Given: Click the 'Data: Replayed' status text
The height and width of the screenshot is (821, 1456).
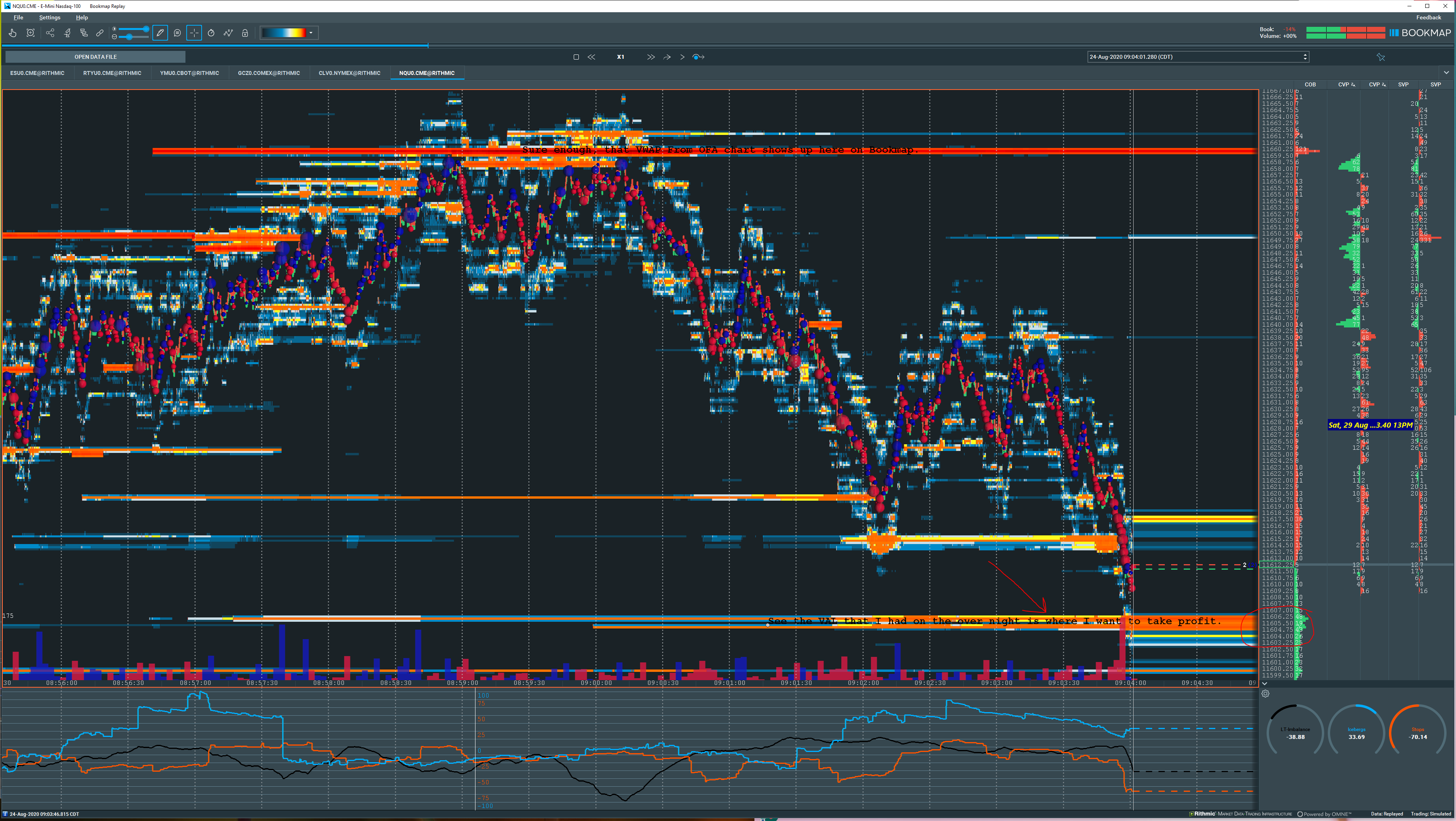Looking at the screenshot, I should (1387, 814).
